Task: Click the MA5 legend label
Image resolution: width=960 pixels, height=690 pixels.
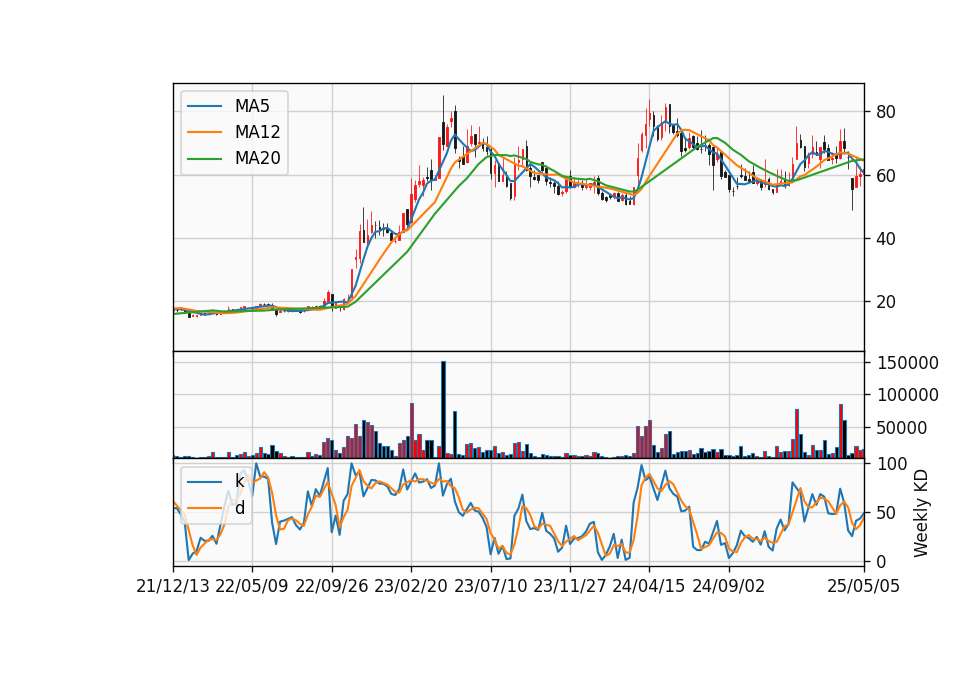Action: click(x=252, y=106)
